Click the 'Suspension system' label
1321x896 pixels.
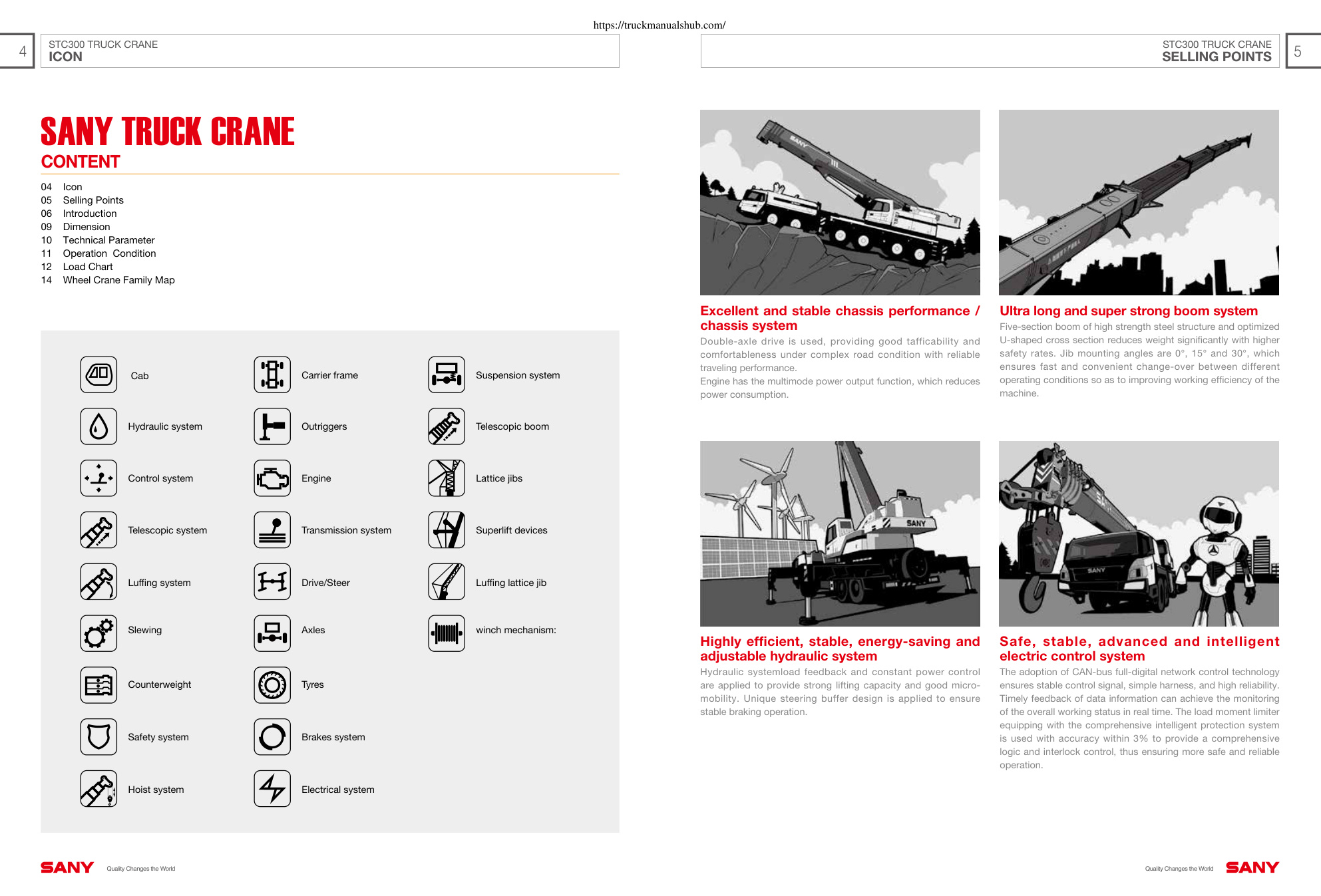(518, 375)
